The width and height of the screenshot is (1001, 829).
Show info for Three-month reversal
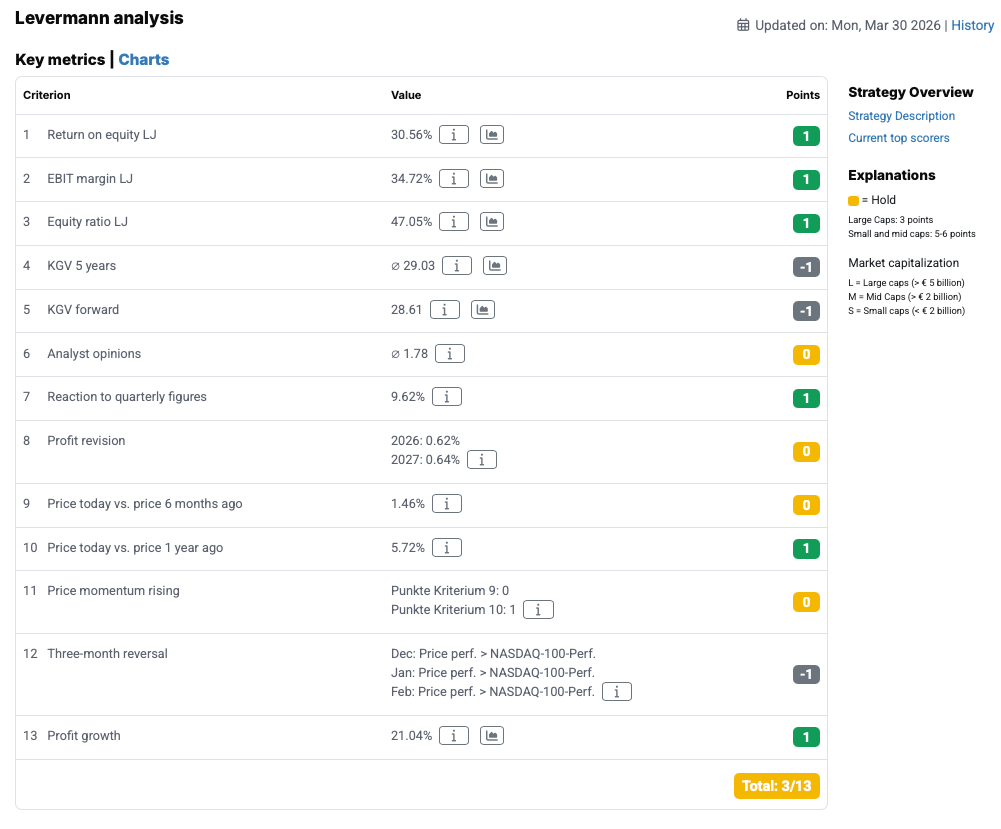tap(617, 691)
